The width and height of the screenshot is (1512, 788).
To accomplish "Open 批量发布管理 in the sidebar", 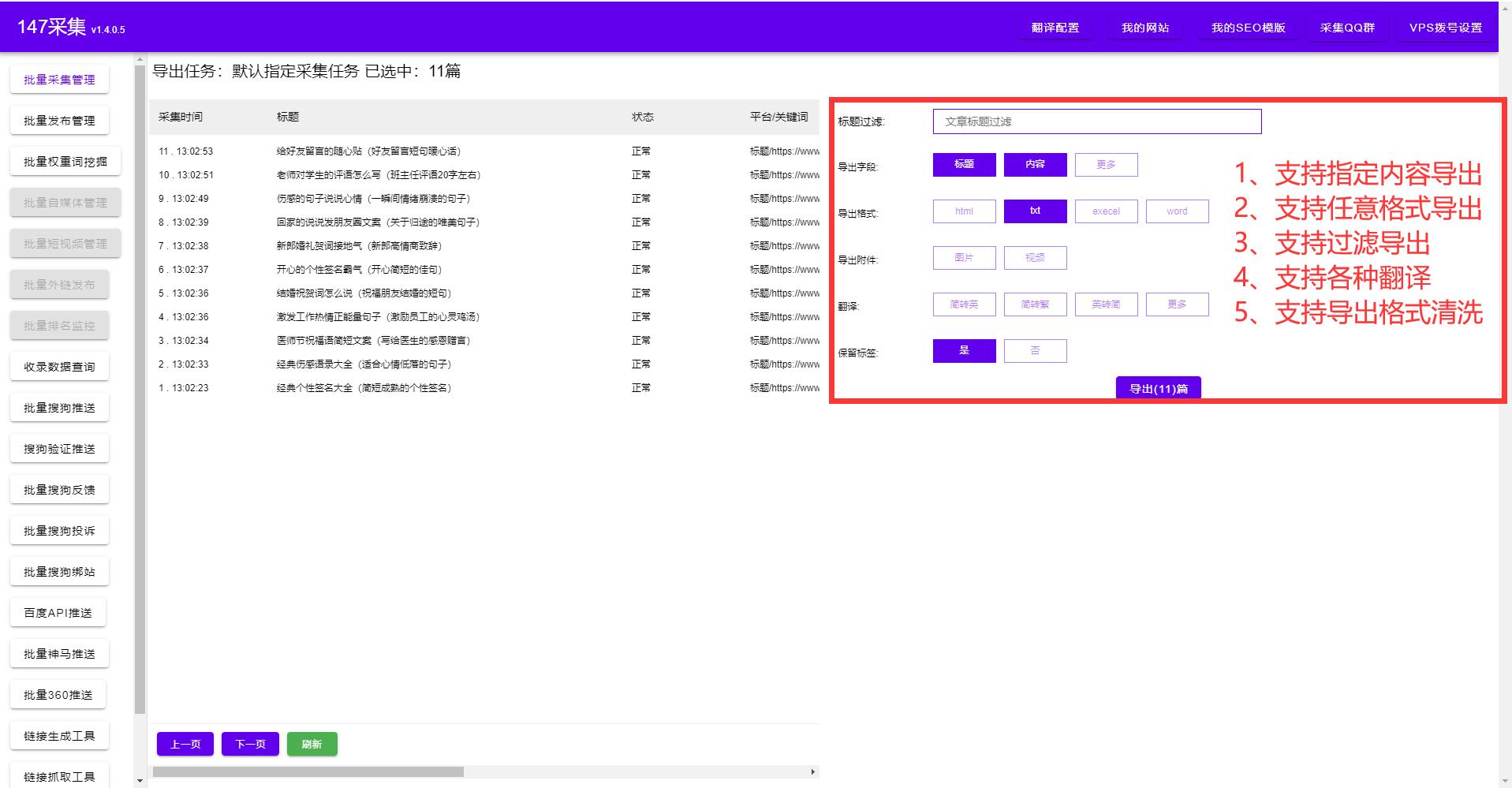I will pos(59,120).
